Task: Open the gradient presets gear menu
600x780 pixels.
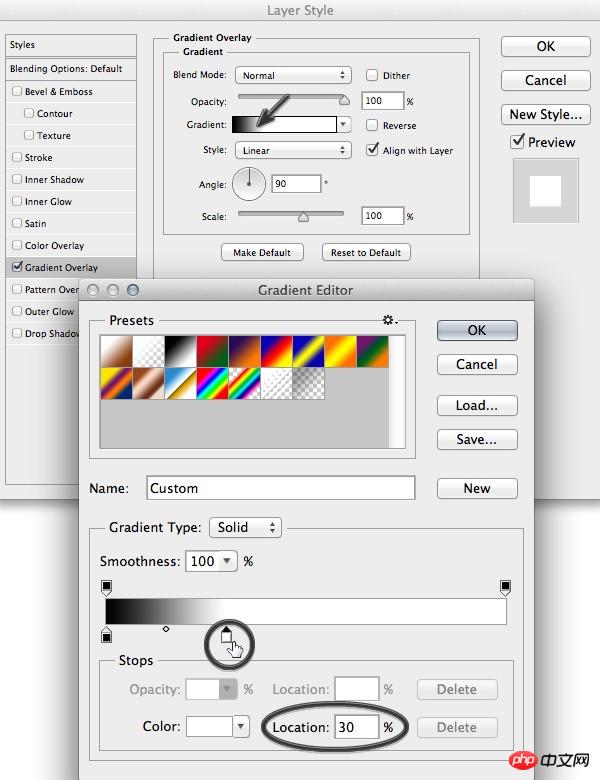Action: (x=390, y=320)
